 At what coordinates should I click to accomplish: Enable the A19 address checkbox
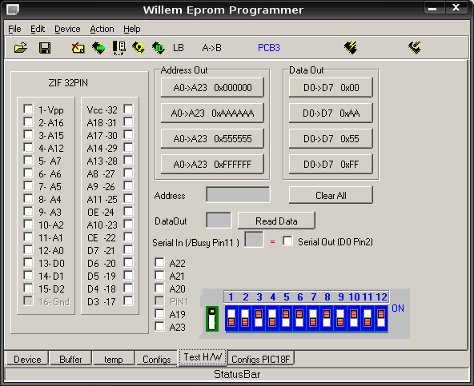(x=160, y=314)
